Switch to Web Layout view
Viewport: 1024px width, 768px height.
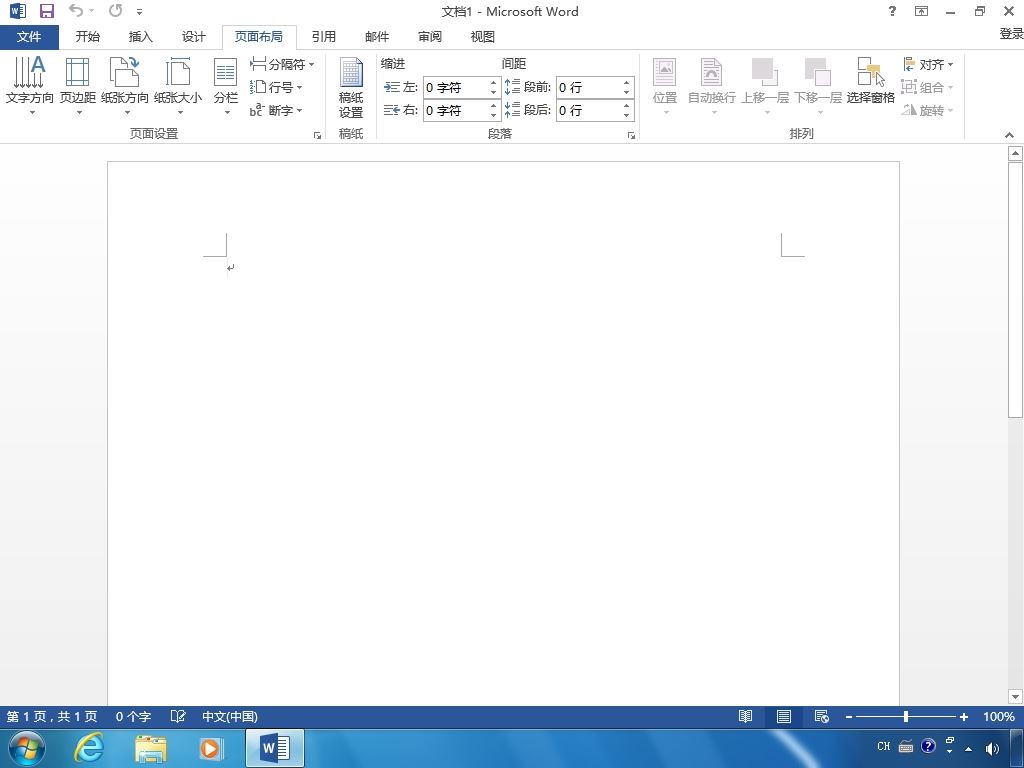(x=822, y=716)
